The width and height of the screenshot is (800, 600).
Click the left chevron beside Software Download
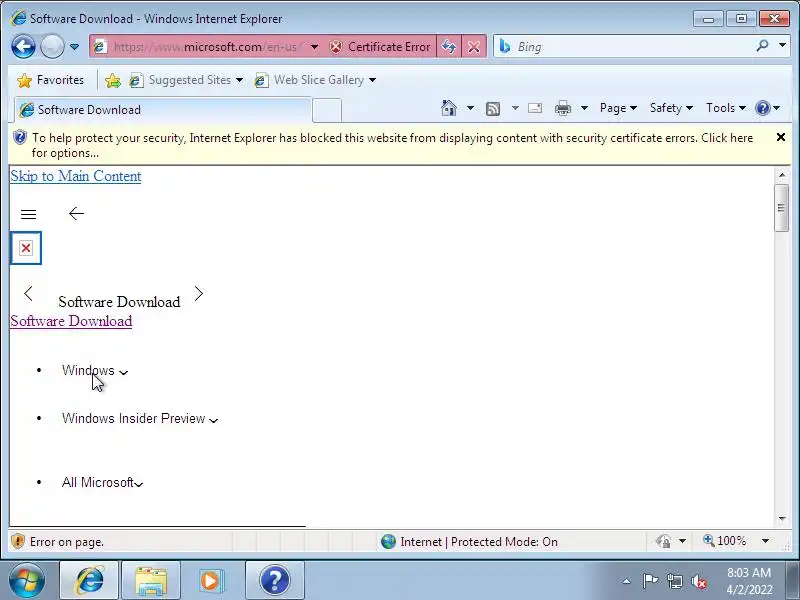(x=28, y=294)
